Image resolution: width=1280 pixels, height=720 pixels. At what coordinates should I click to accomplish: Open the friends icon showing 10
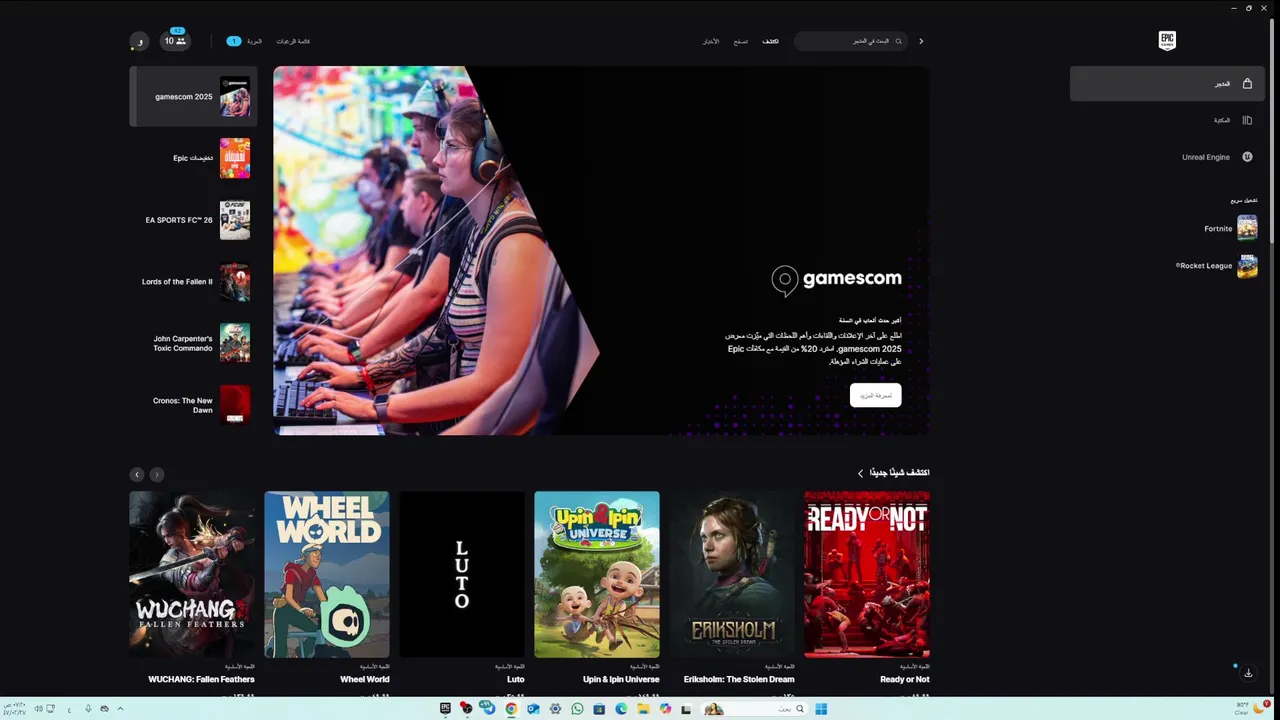(175, 41)
